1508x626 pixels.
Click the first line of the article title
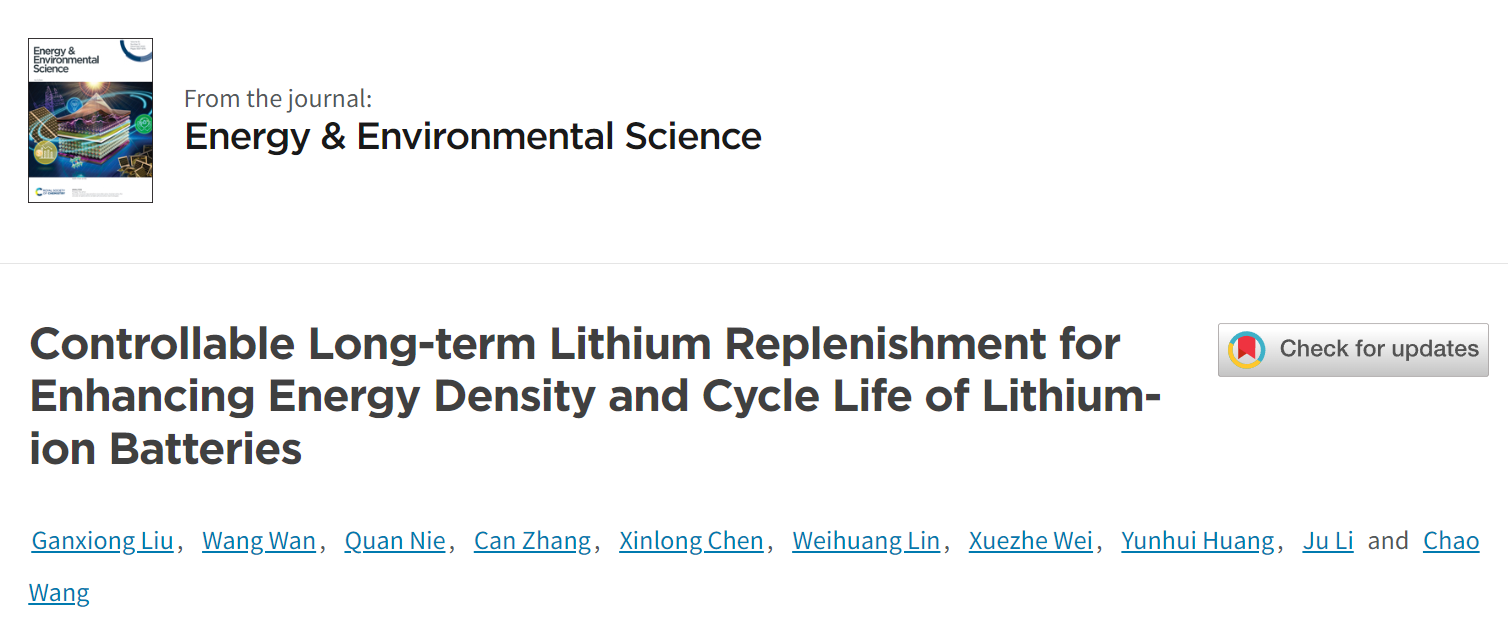(x=575, y=345)
